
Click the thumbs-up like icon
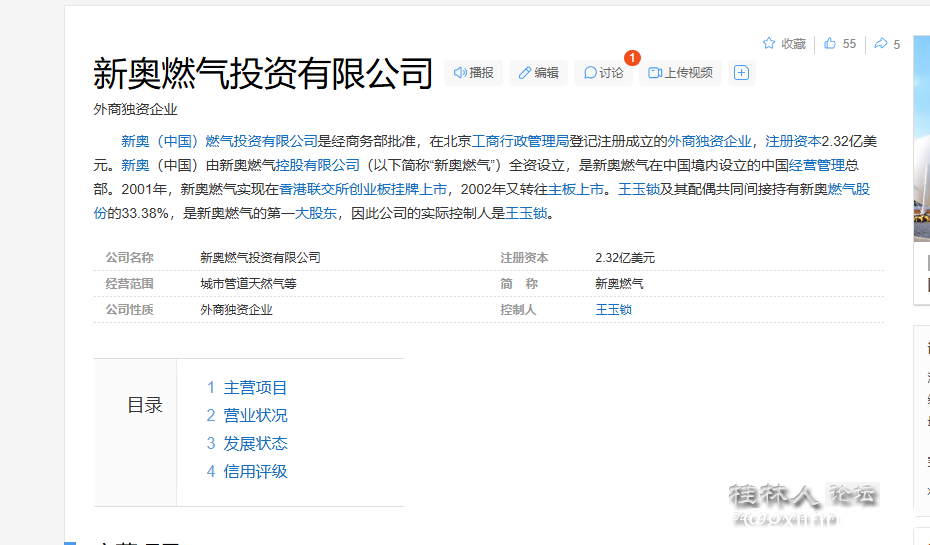(830, 43)
